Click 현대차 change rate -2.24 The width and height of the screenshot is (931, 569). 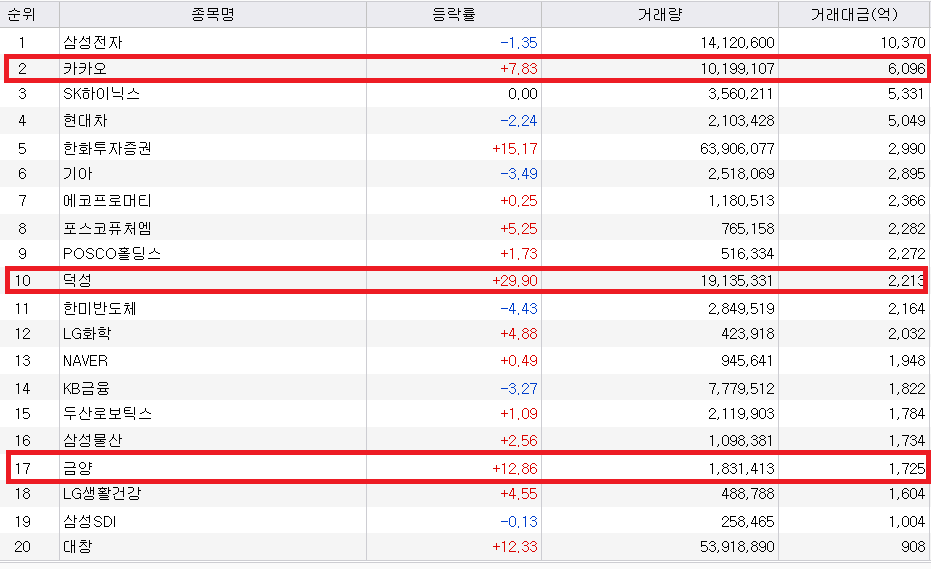518,121
